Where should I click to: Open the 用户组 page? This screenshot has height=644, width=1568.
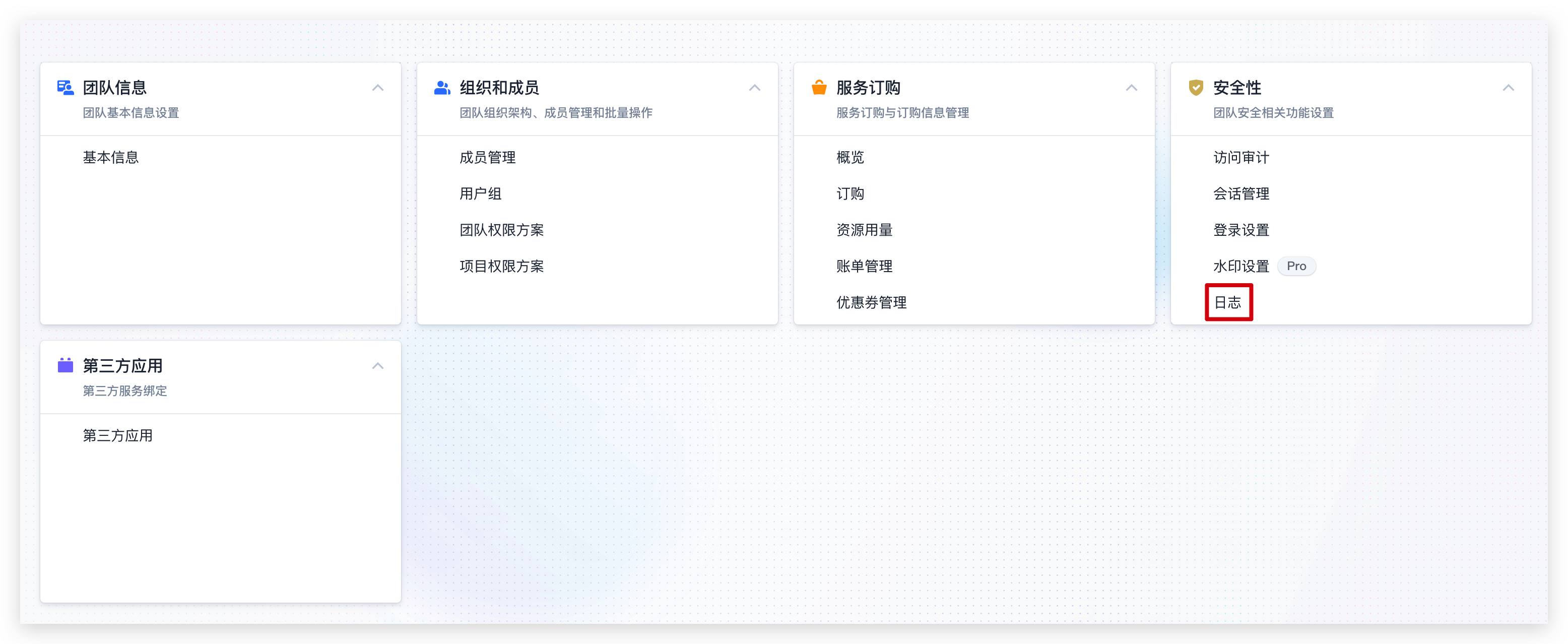point(480,194)
